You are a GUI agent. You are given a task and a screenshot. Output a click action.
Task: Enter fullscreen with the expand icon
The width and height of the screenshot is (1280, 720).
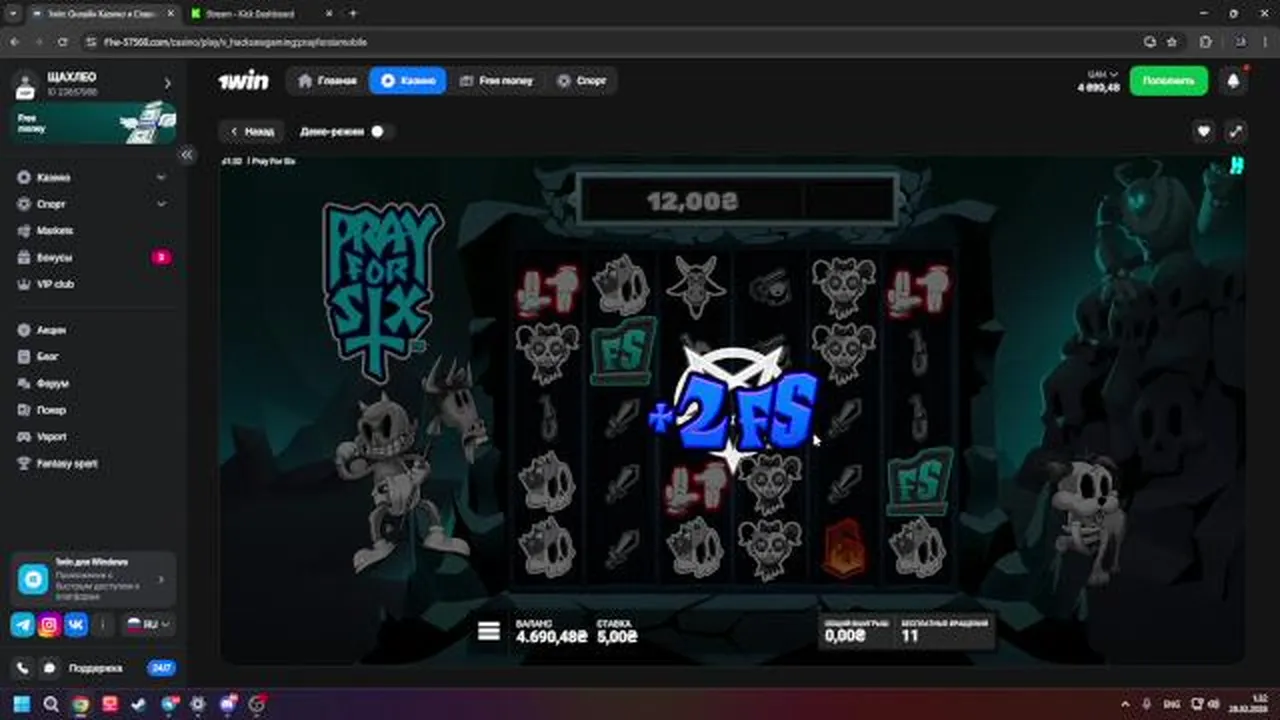1236,131
